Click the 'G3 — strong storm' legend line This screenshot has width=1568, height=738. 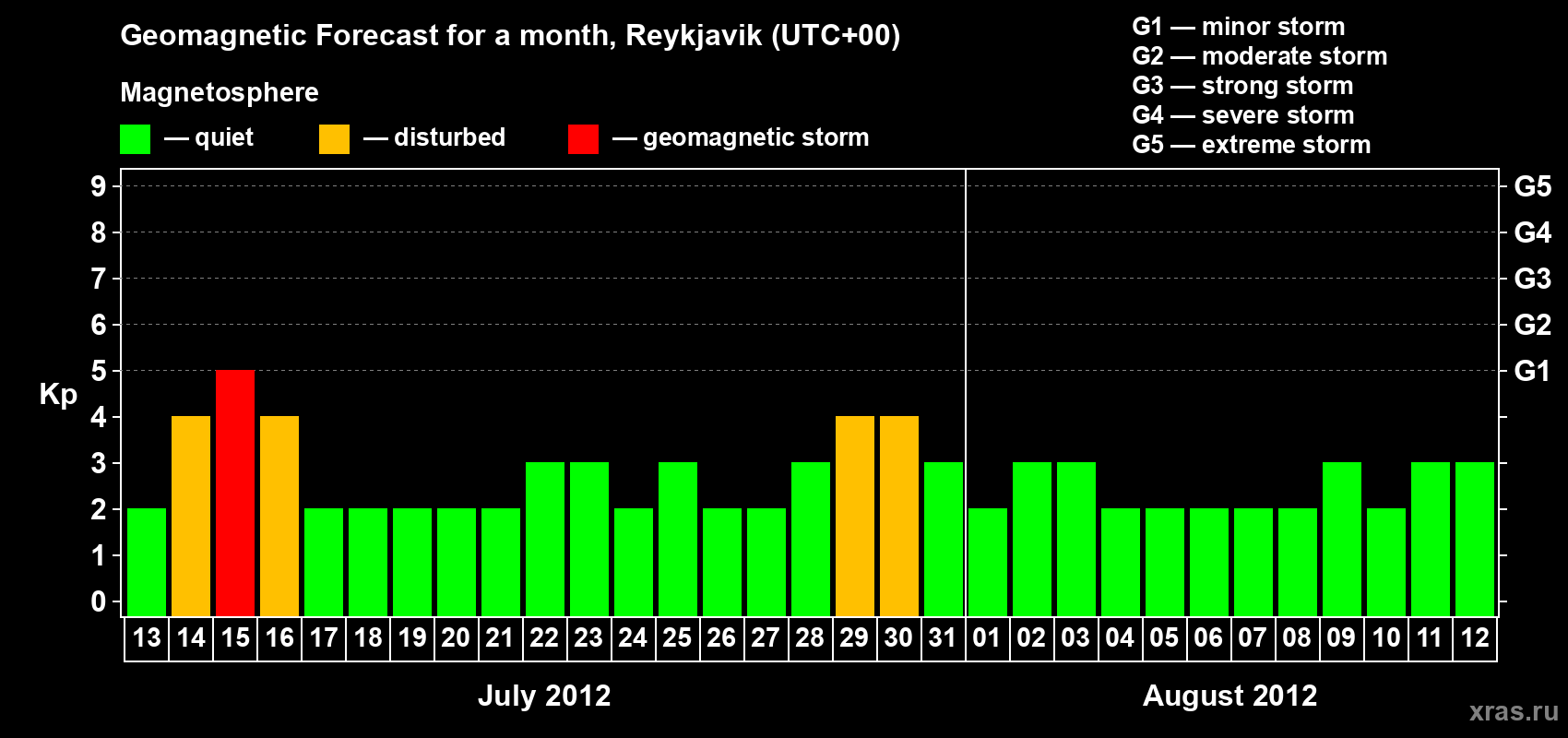(x=1243, y=86)
